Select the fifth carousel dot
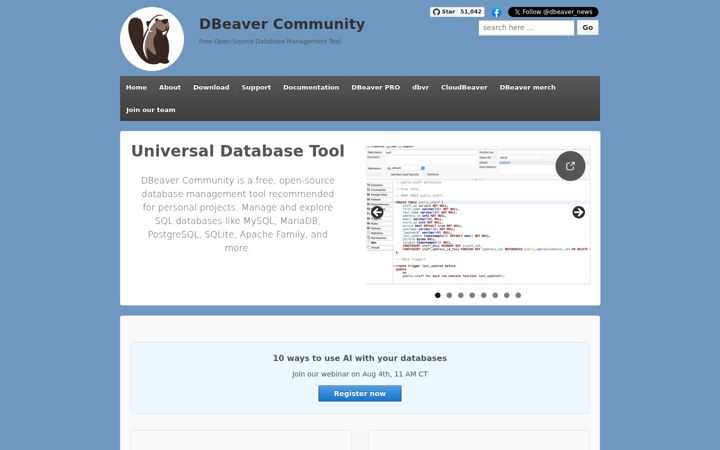 pyautogui.click(x=484, y=295)
